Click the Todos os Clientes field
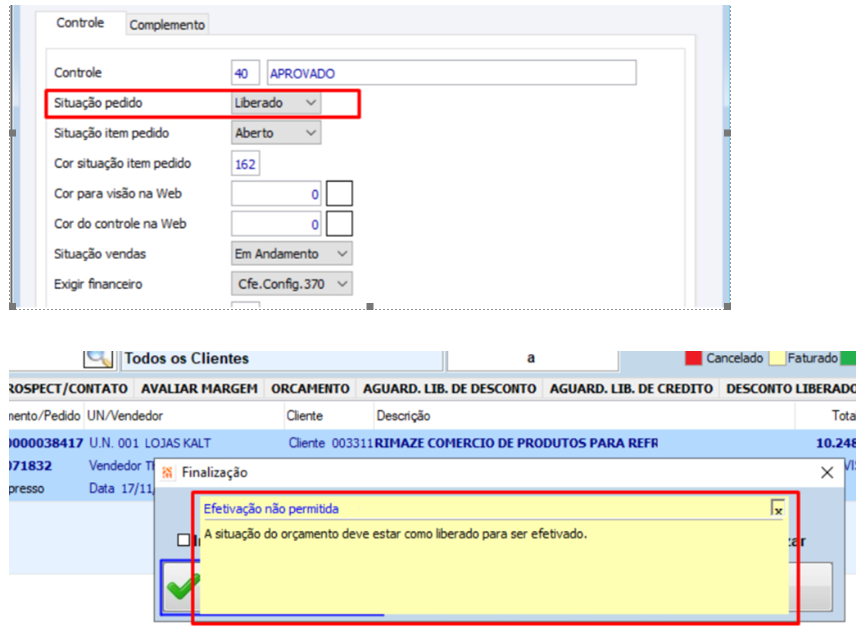This screenshot has height=635, width=865. [281, 359]
